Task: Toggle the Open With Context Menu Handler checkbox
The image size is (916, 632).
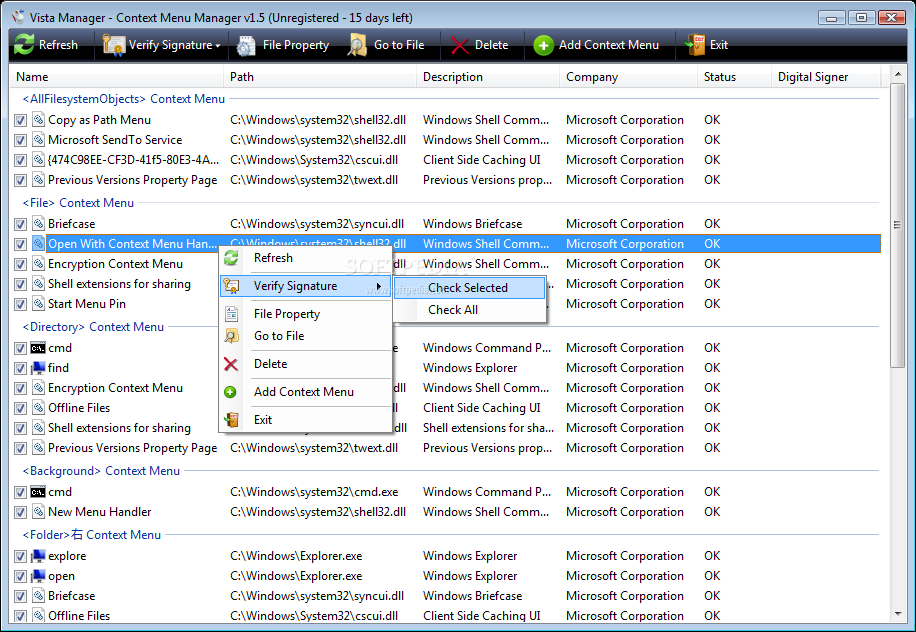Action: coord(20,244)
